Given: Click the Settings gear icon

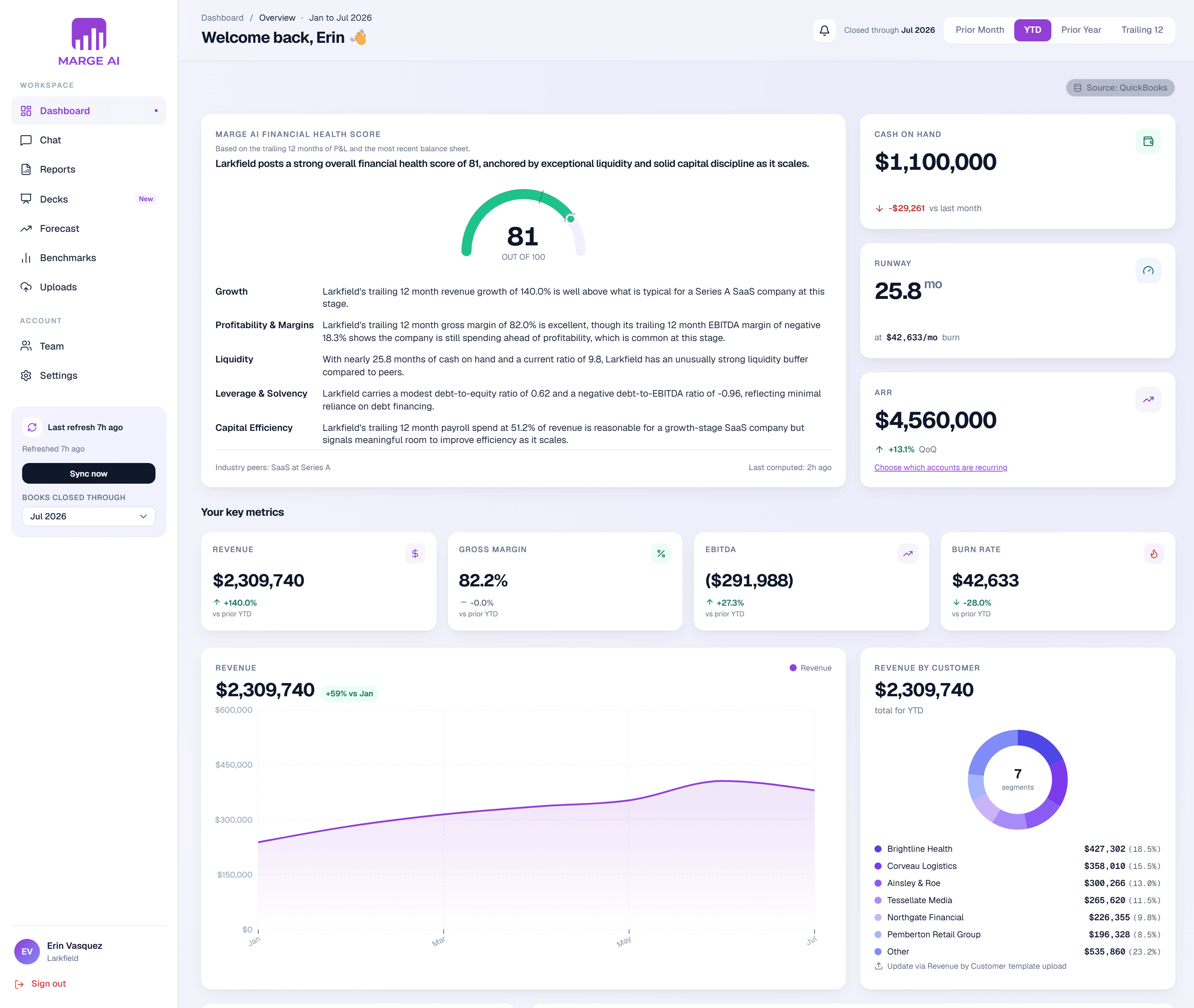Looking at the screenshot, I should [x=26, y=376].
